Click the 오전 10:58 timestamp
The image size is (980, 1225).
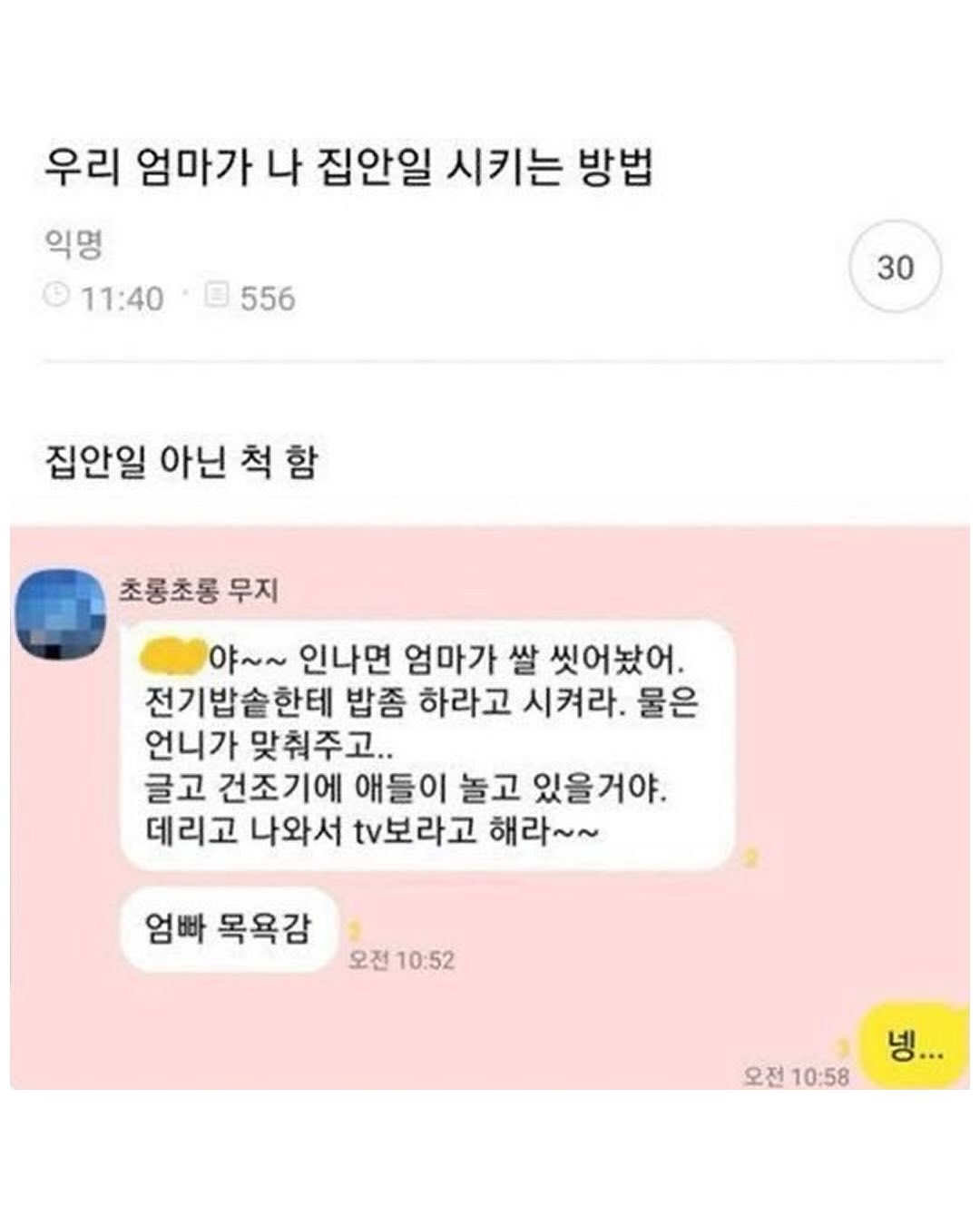coord(796,1076)
